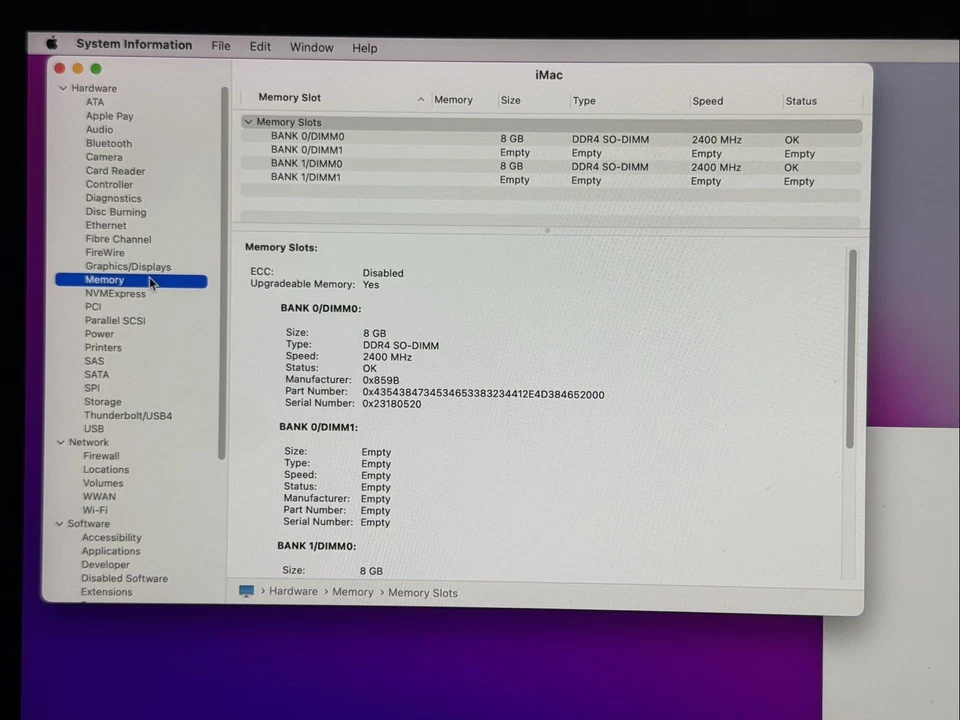
Task: Open the USB section
Action: click(x=93, y=428)
